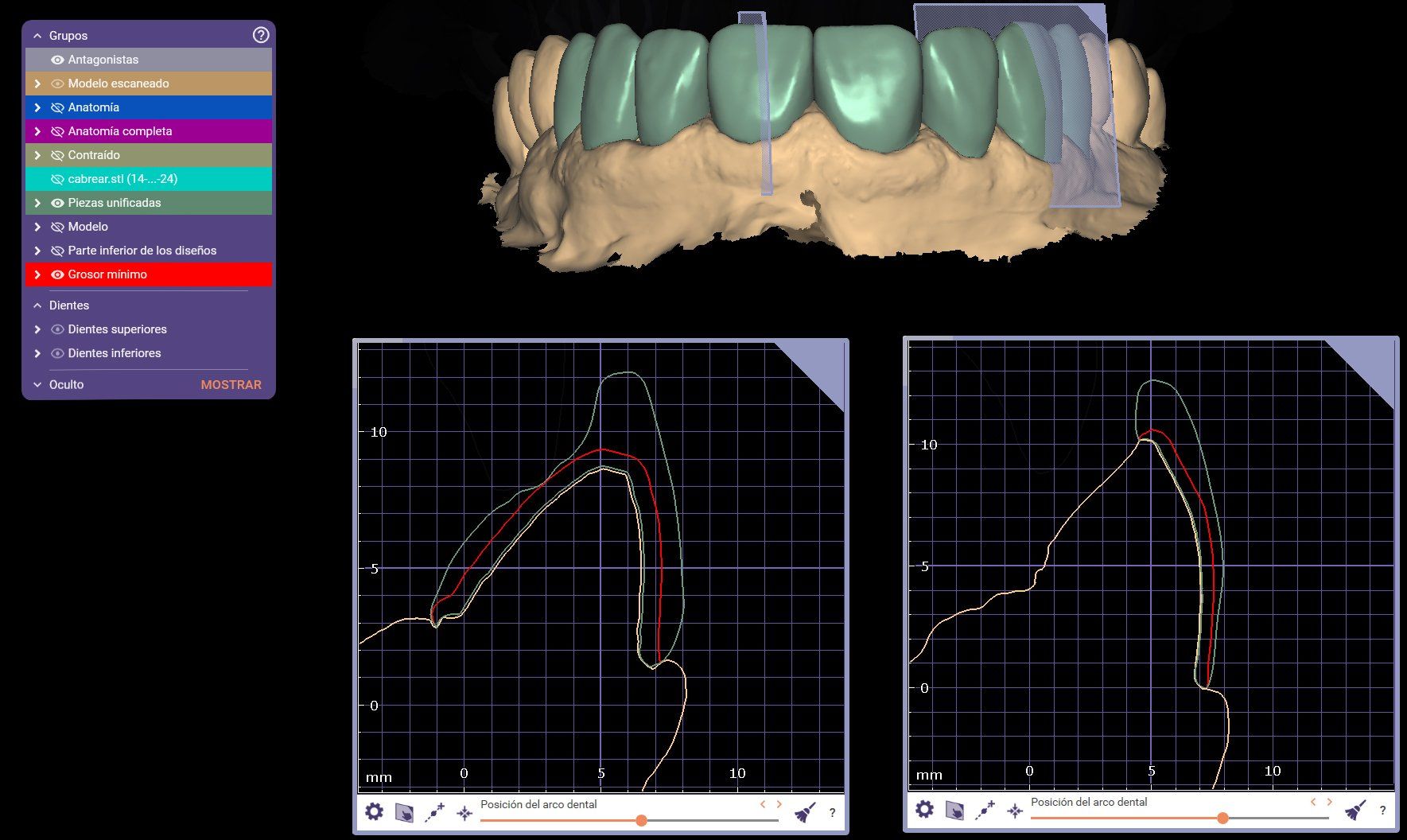The image size is (1407, 840).
Task: Show the hidden Modelo group
Action: pyautogui.click(x=57, y=227)
